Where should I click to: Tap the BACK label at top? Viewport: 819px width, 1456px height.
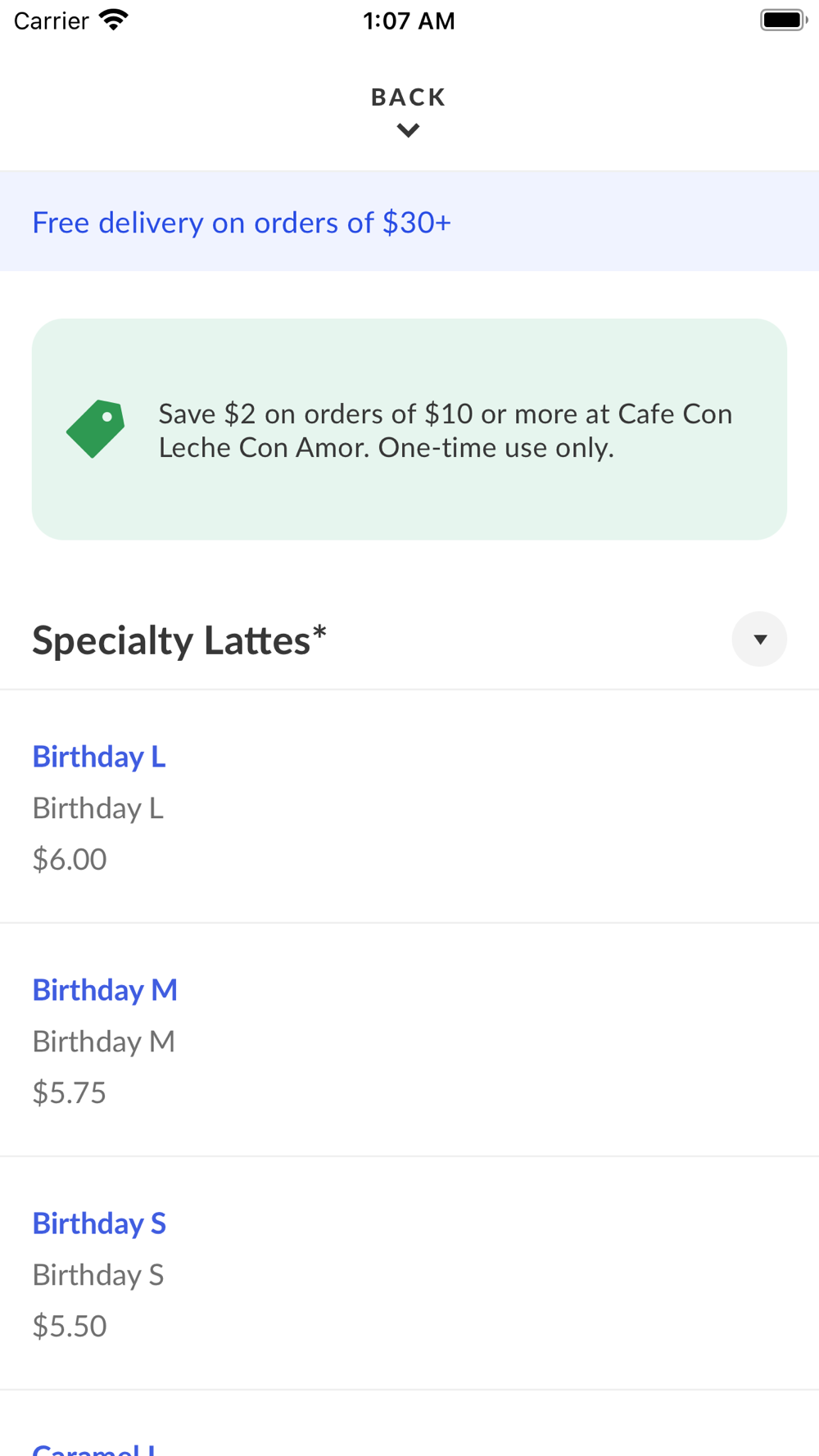408,97
